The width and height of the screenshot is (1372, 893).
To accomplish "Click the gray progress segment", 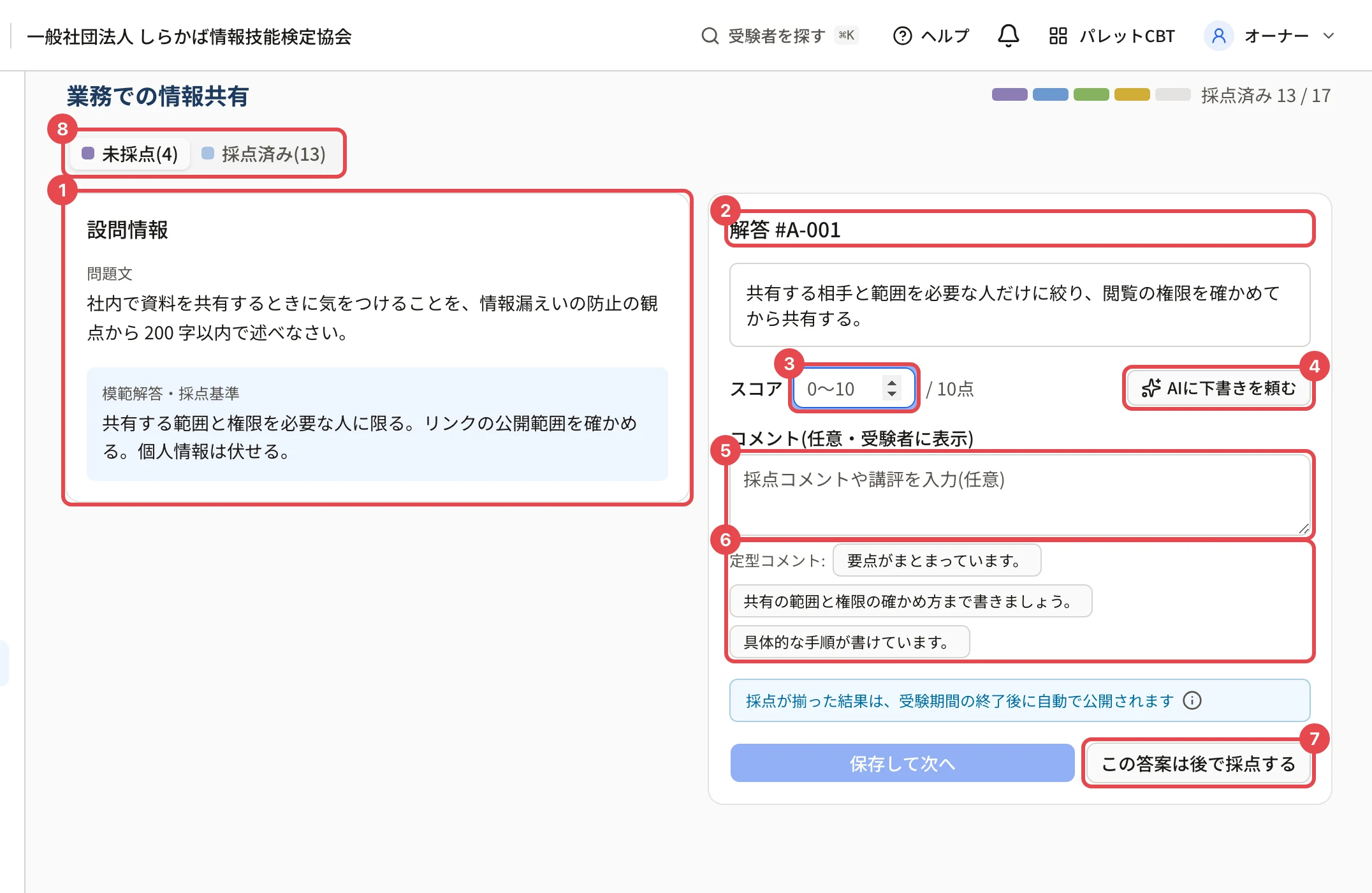I will 1173,94.
